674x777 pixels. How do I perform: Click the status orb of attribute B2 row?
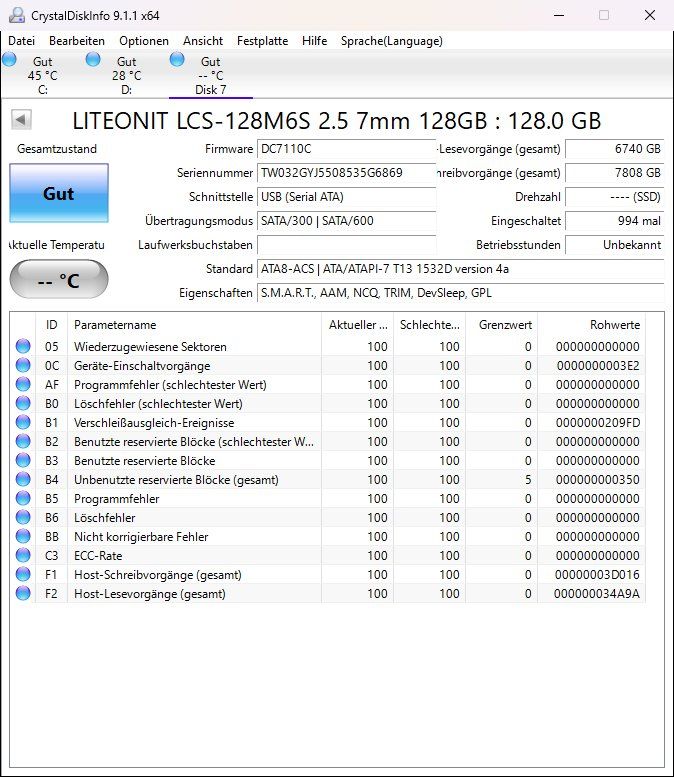pyautogui.click(x=23, y=441)
